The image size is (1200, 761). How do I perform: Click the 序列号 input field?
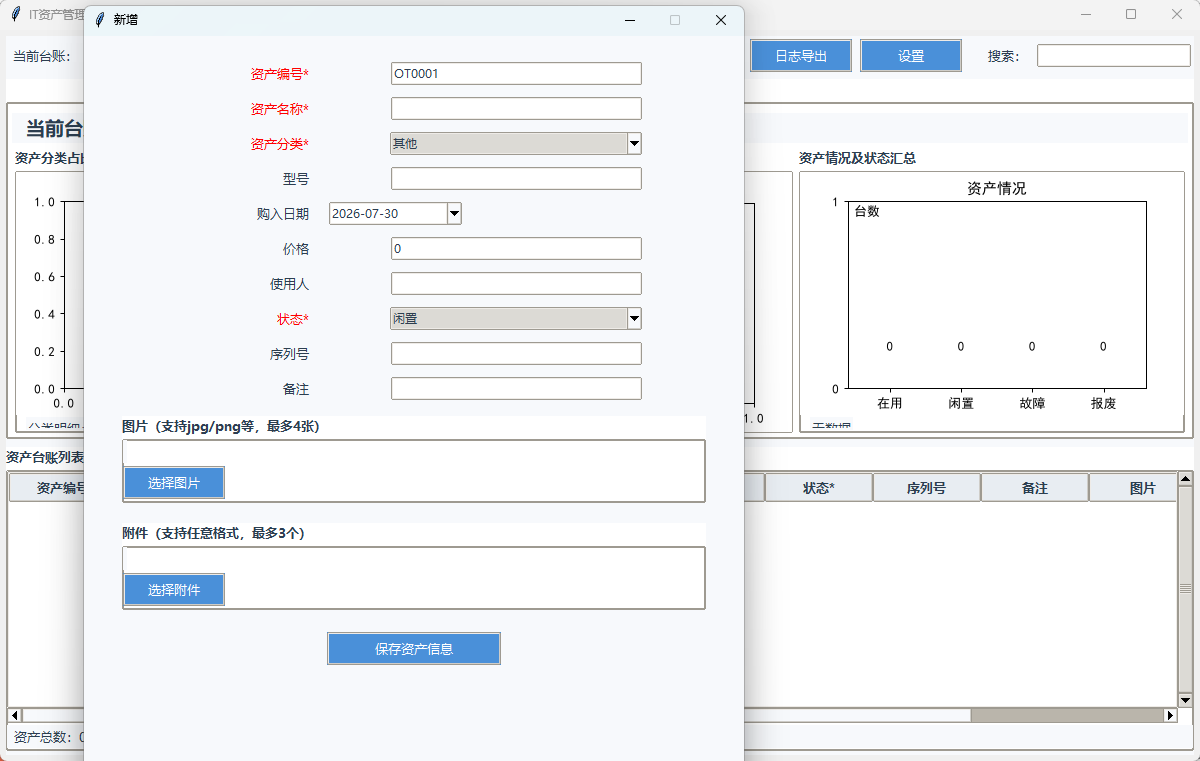(x=516, y=354)
